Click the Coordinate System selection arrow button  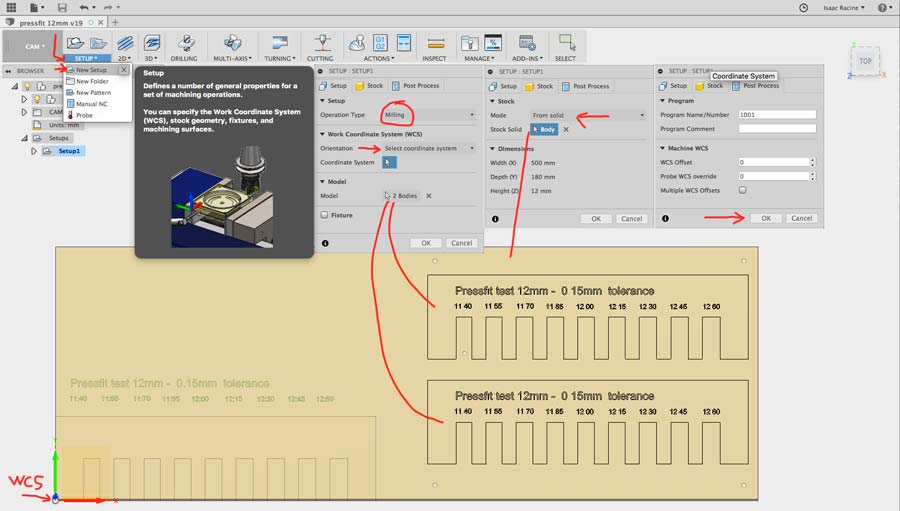[x=389, y=162]
